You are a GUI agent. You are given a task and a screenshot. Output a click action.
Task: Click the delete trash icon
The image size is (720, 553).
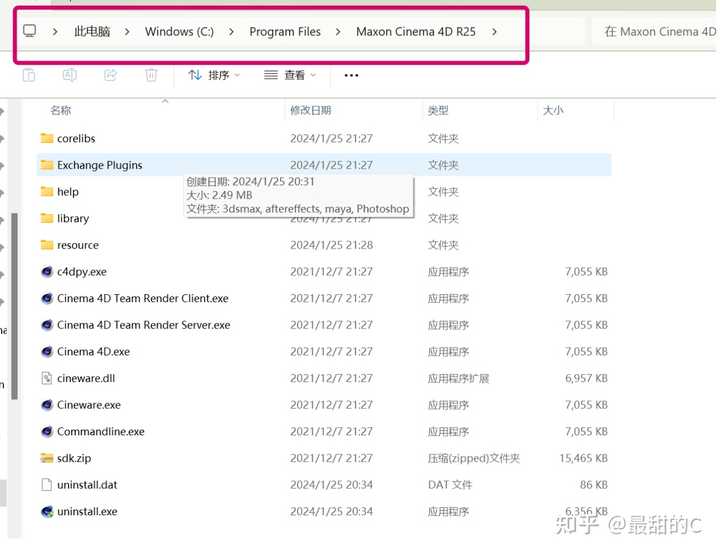point(151,74)
